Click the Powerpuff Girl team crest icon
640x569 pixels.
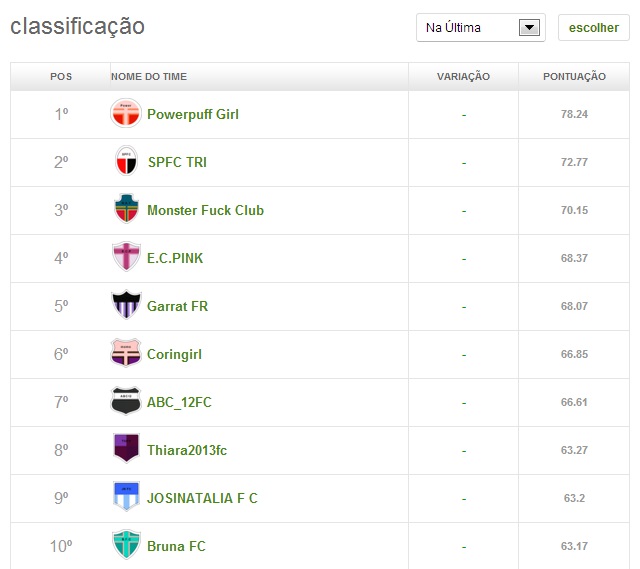[126, 113]
